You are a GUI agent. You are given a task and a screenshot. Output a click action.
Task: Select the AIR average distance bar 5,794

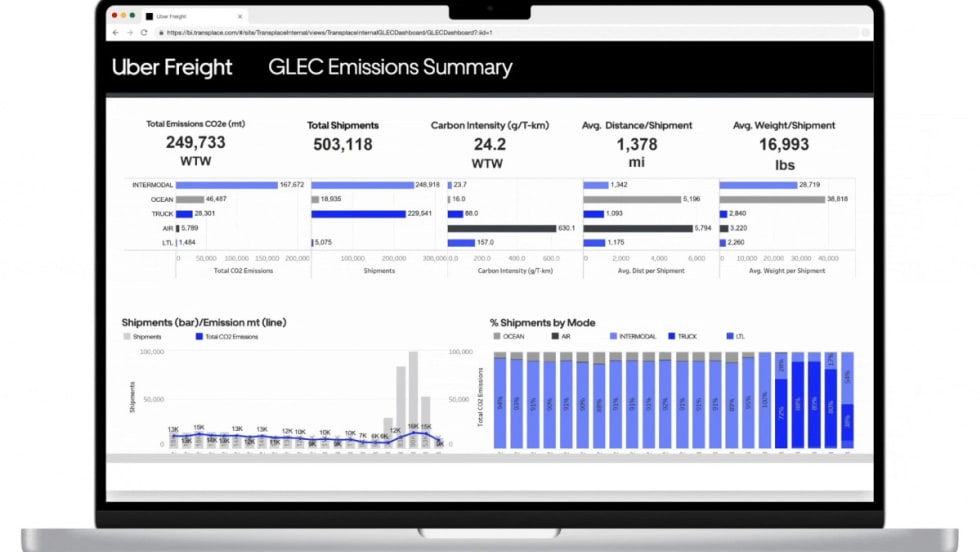[637, 228]
